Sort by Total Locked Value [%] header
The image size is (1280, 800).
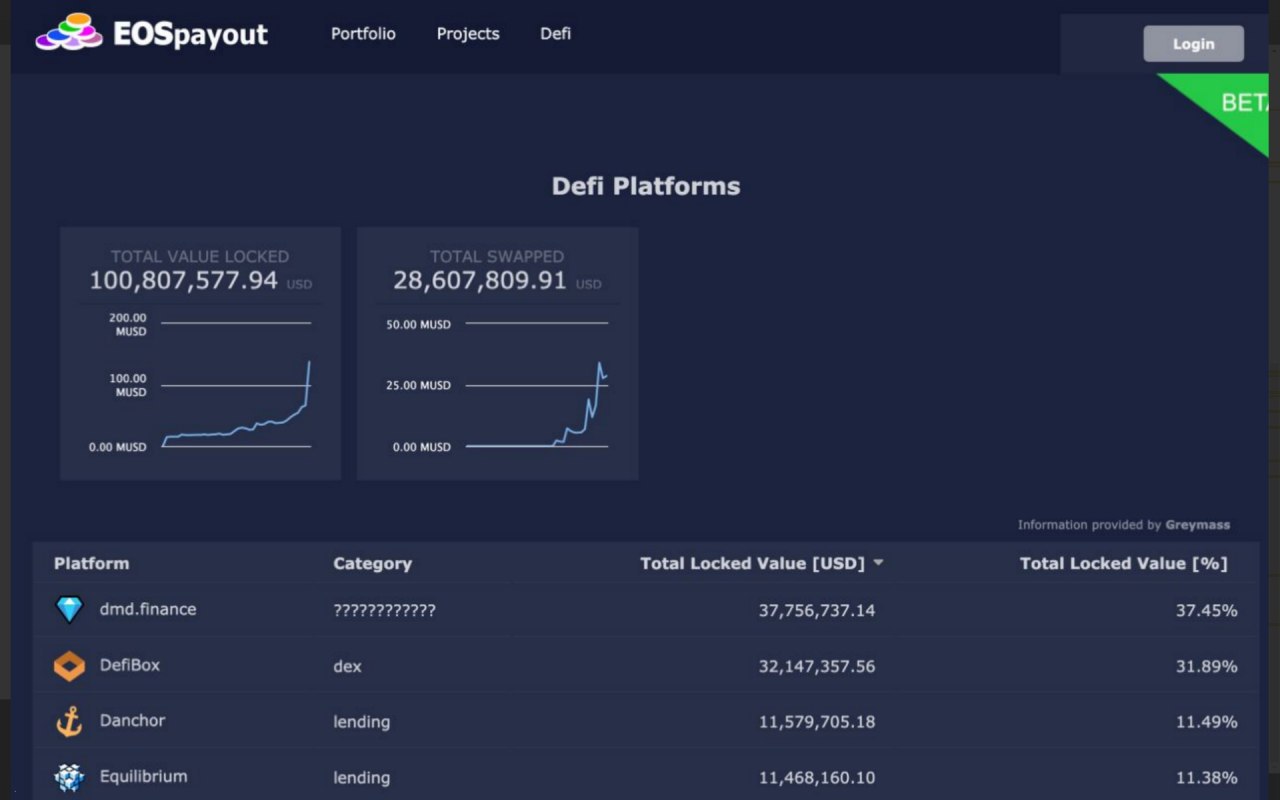pyautogui.click(x=1123, y=563)
